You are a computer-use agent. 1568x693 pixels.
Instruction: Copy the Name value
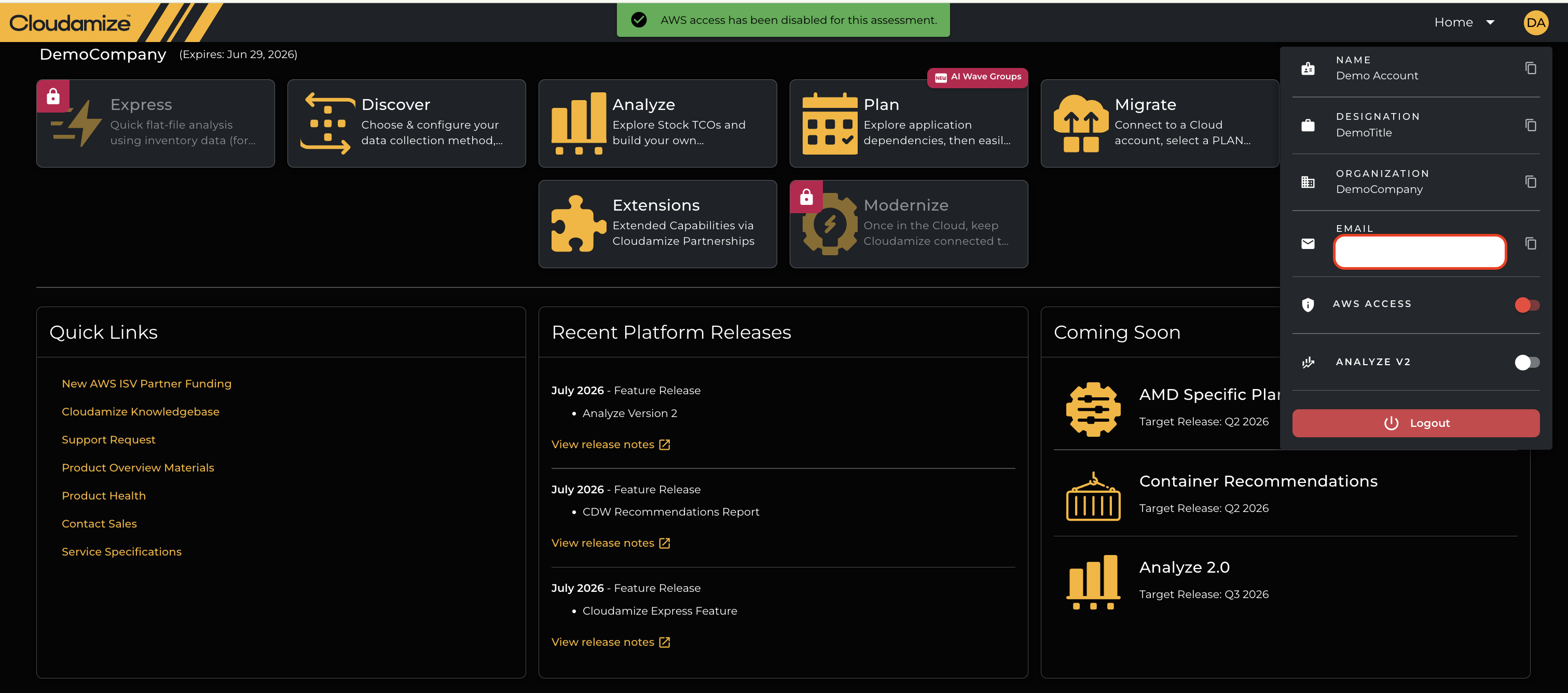(x=1530, y=68)
